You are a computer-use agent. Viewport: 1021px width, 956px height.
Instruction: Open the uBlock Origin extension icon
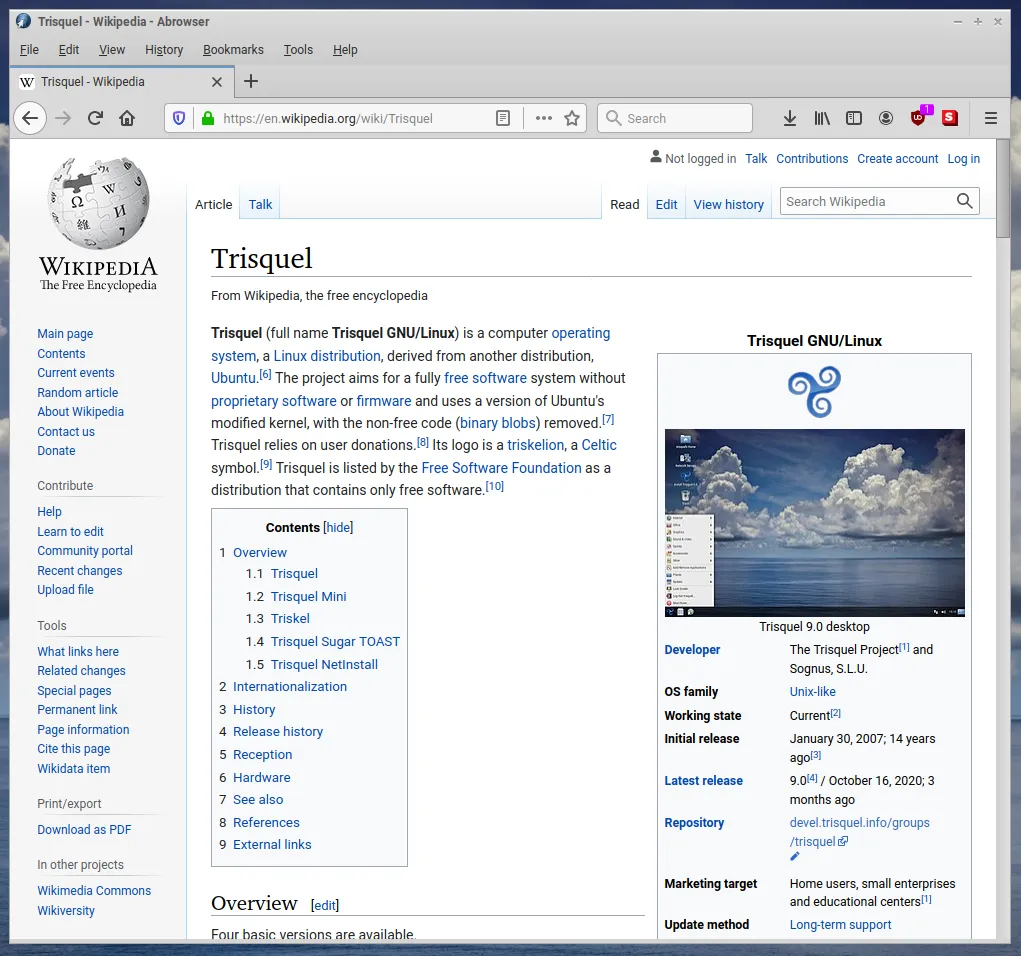click(917, 118)
